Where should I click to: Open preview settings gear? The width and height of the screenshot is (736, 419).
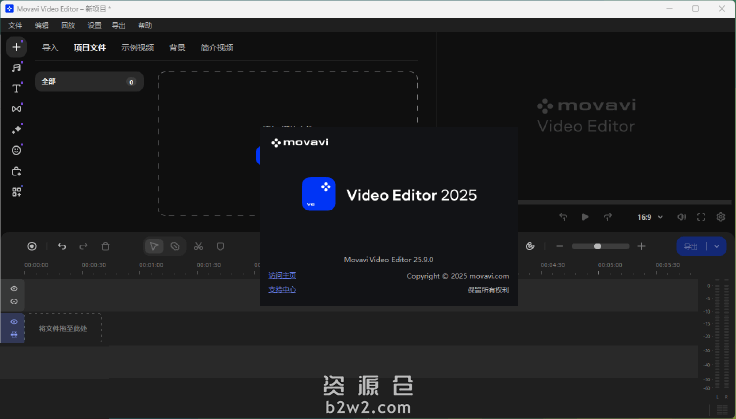[721, 217]
